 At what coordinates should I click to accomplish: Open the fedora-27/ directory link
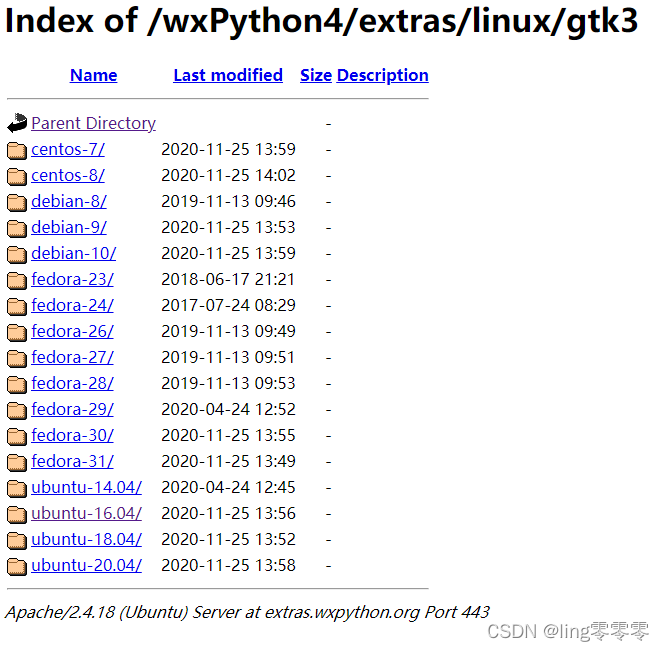click(72, 357)
